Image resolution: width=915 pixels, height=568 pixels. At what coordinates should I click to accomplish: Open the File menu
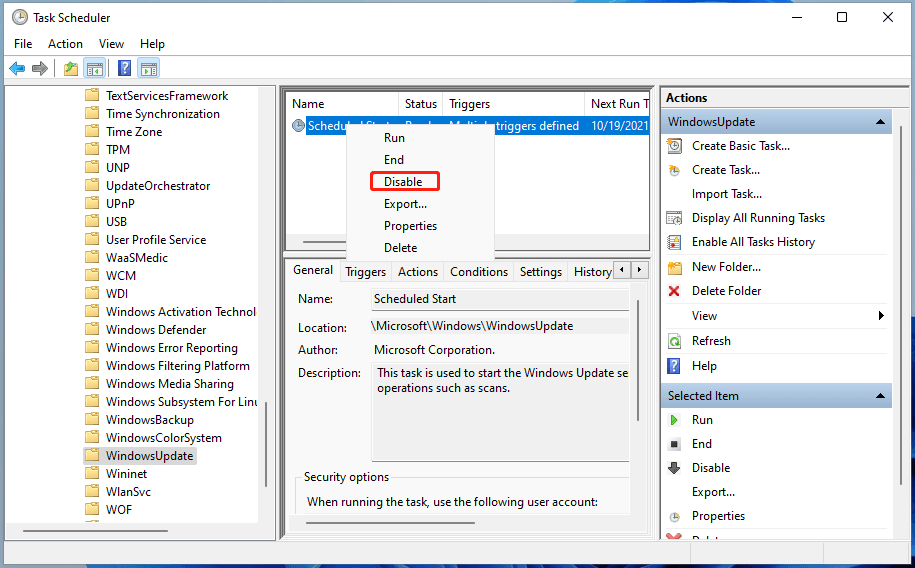(23, 44)
